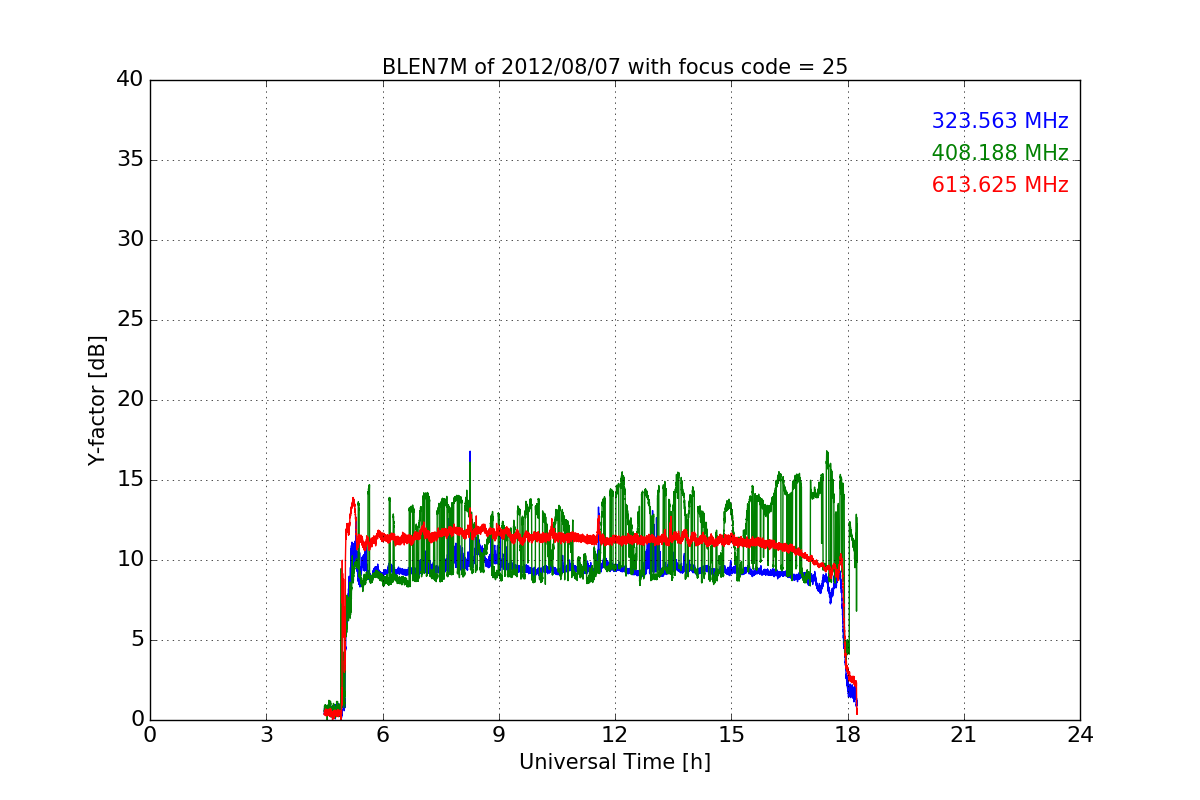Click x-axis tick label 15

tap(731, 735)
